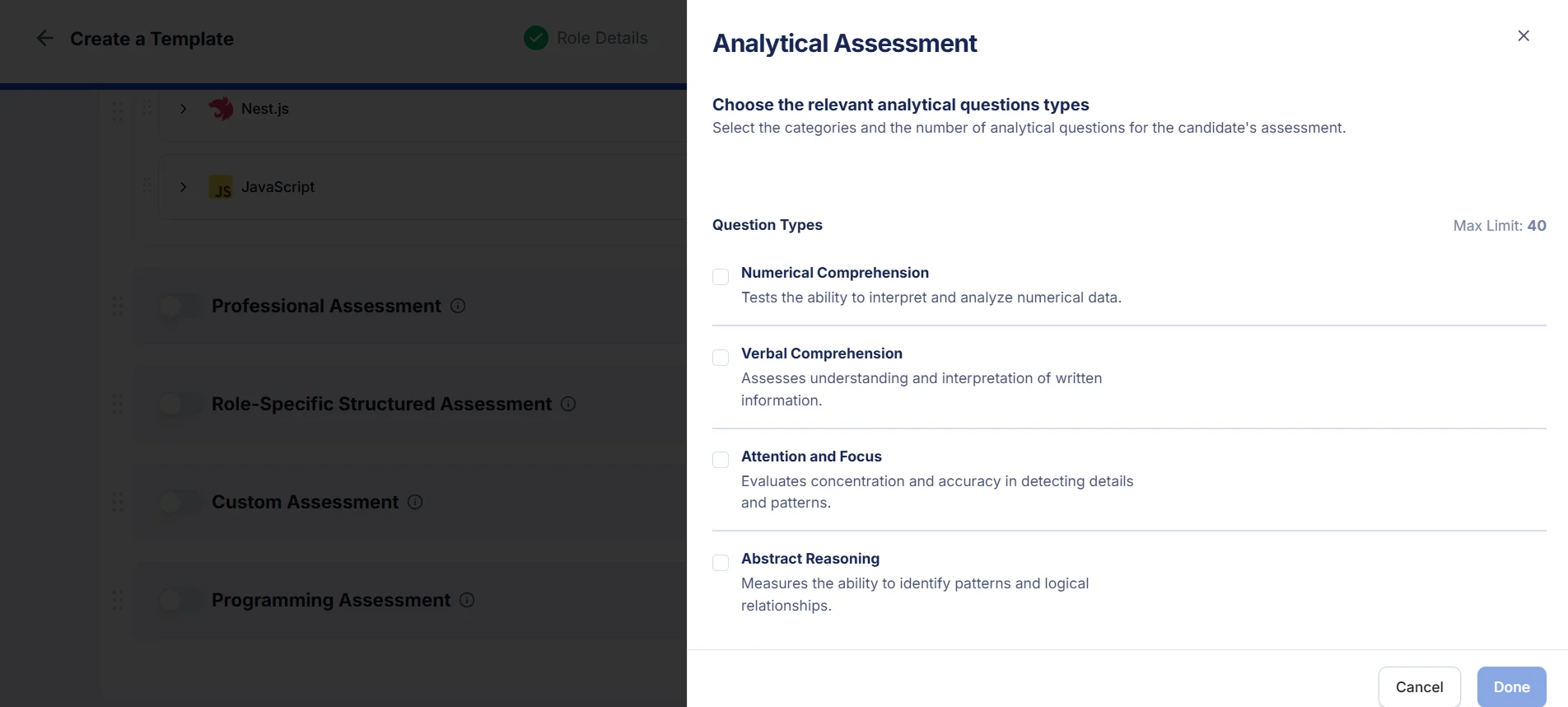
Task: Select the completed Role Details step
Action: point(535,38)
